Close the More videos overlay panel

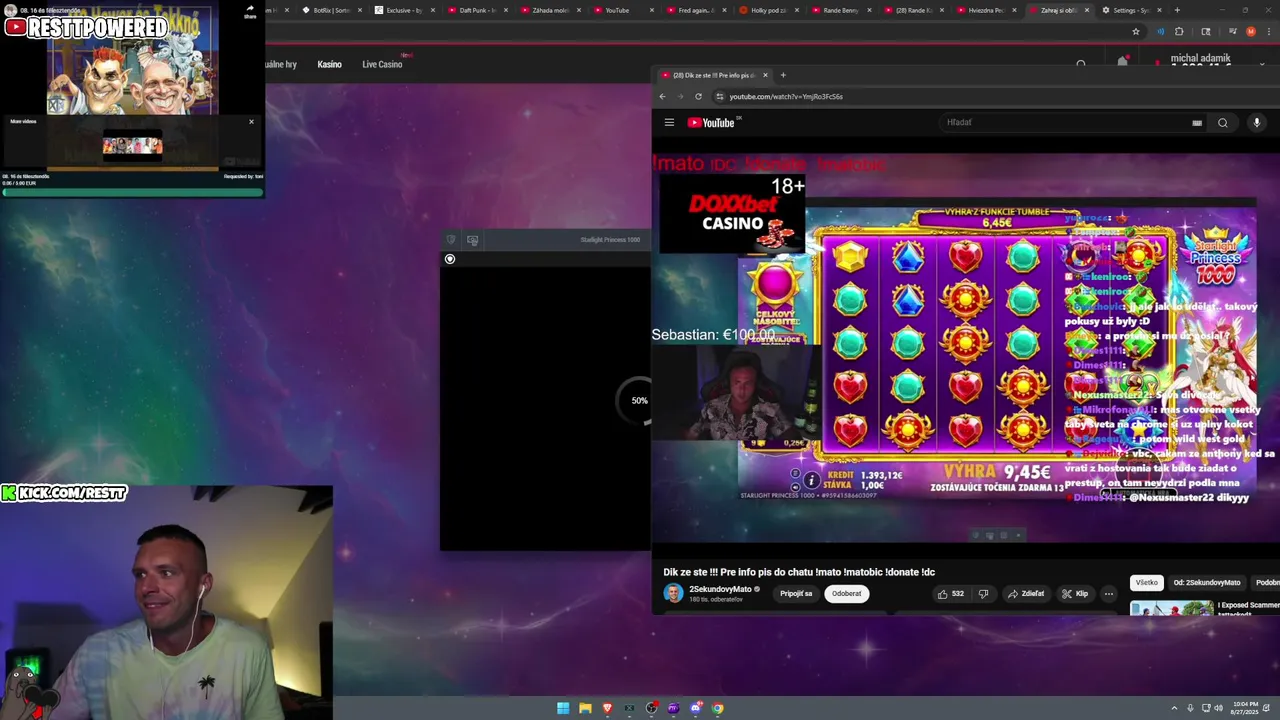(x=251, y=122)
